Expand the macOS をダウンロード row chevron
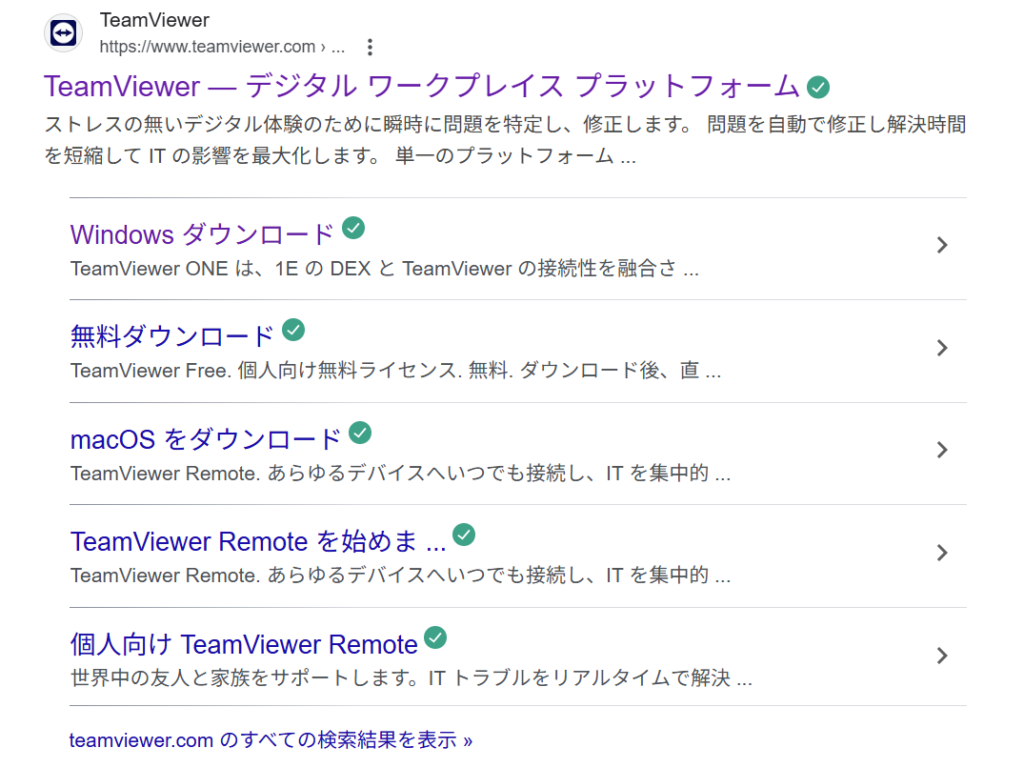 (x=941, y=451)
